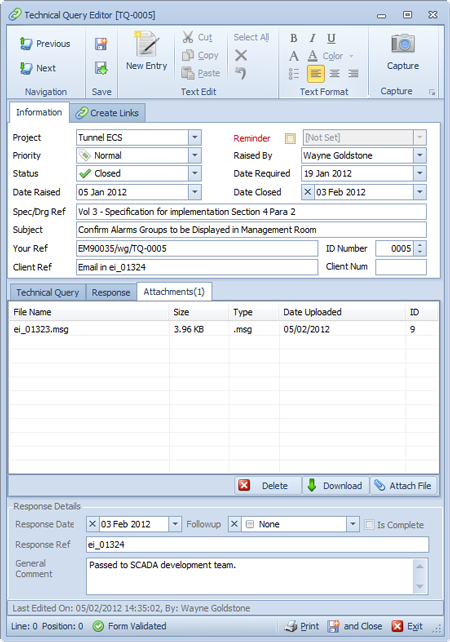
Task: Click into the Subject text field
Action: [x=251, y=230]
